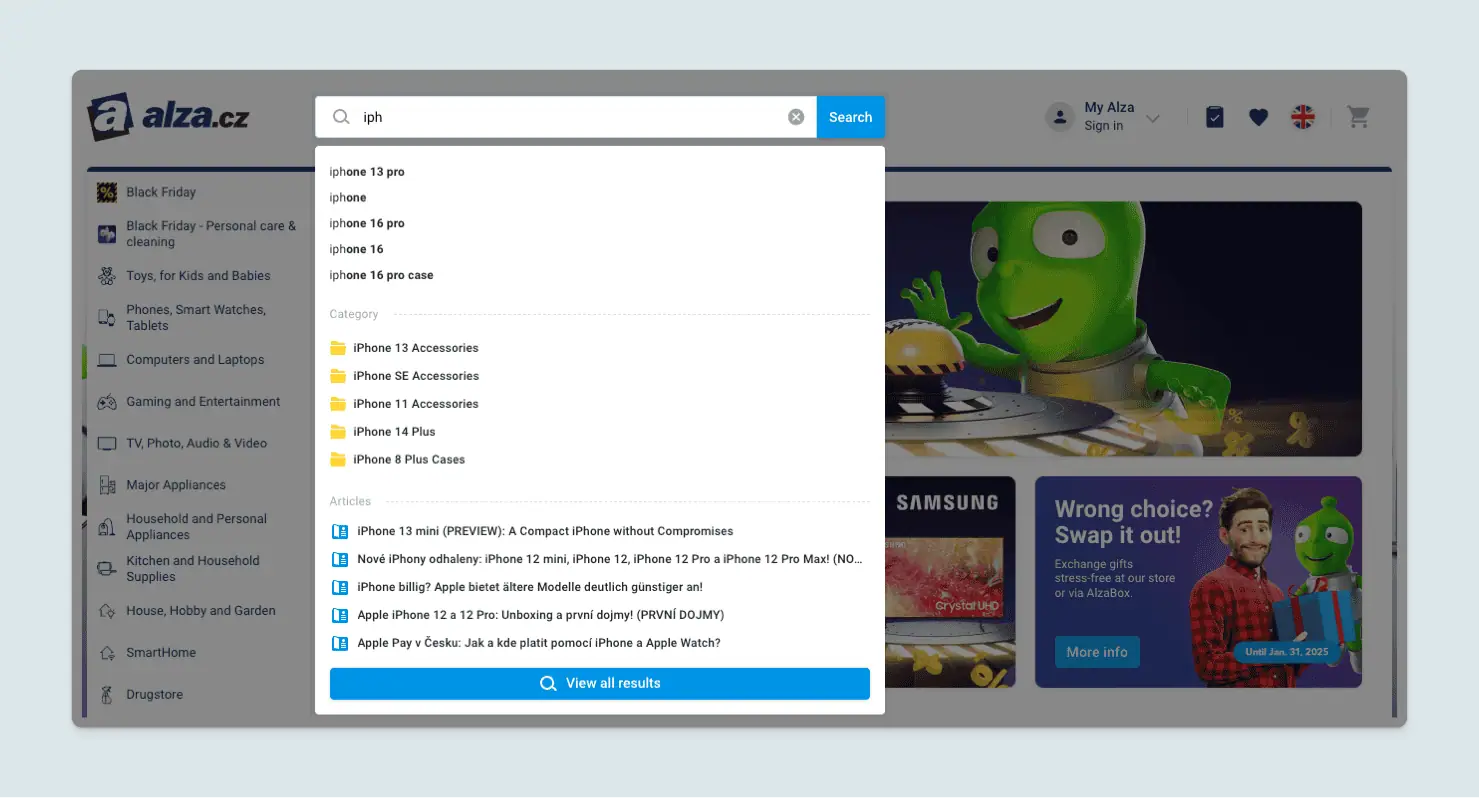Click the Toys, for Kids and Babies teddy icon

(107, 276)
